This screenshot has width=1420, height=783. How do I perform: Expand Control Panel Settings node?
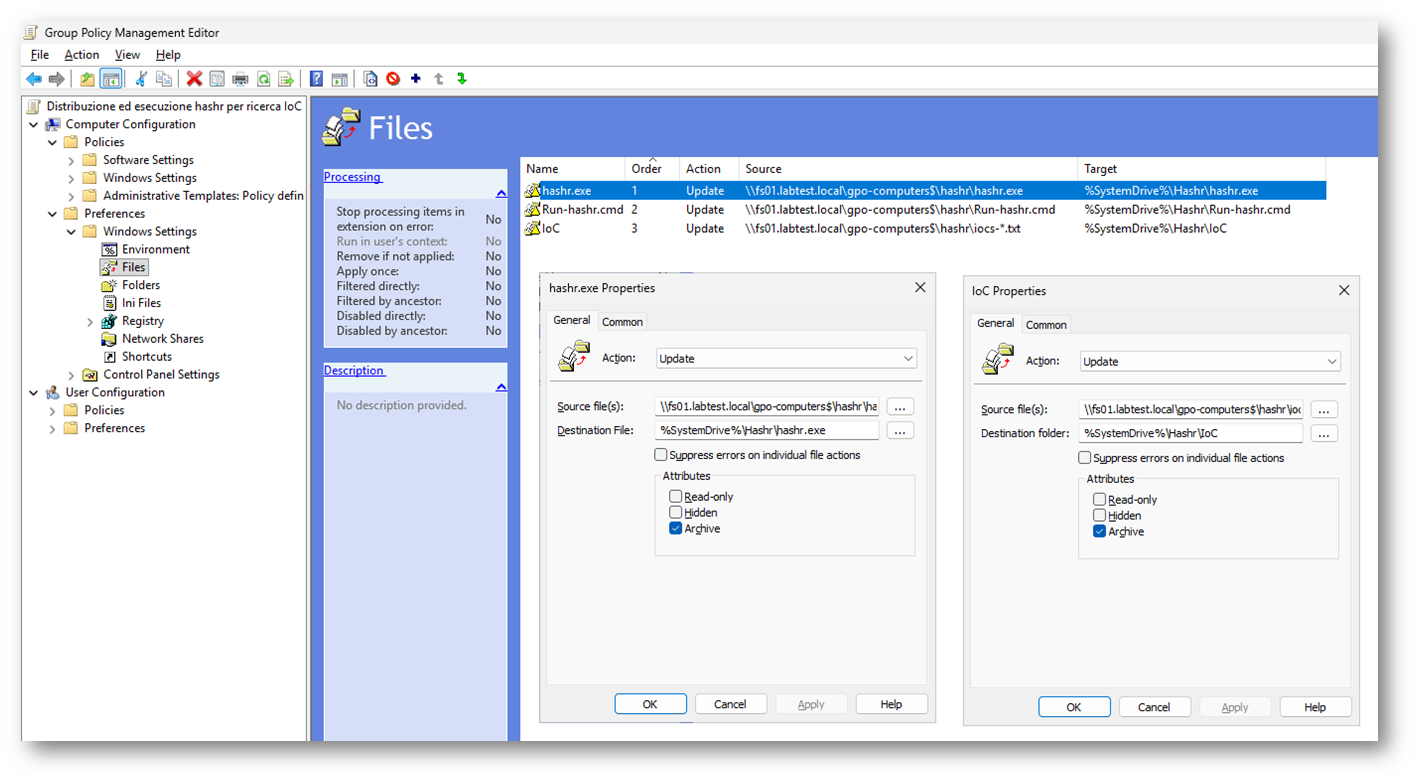71,375
